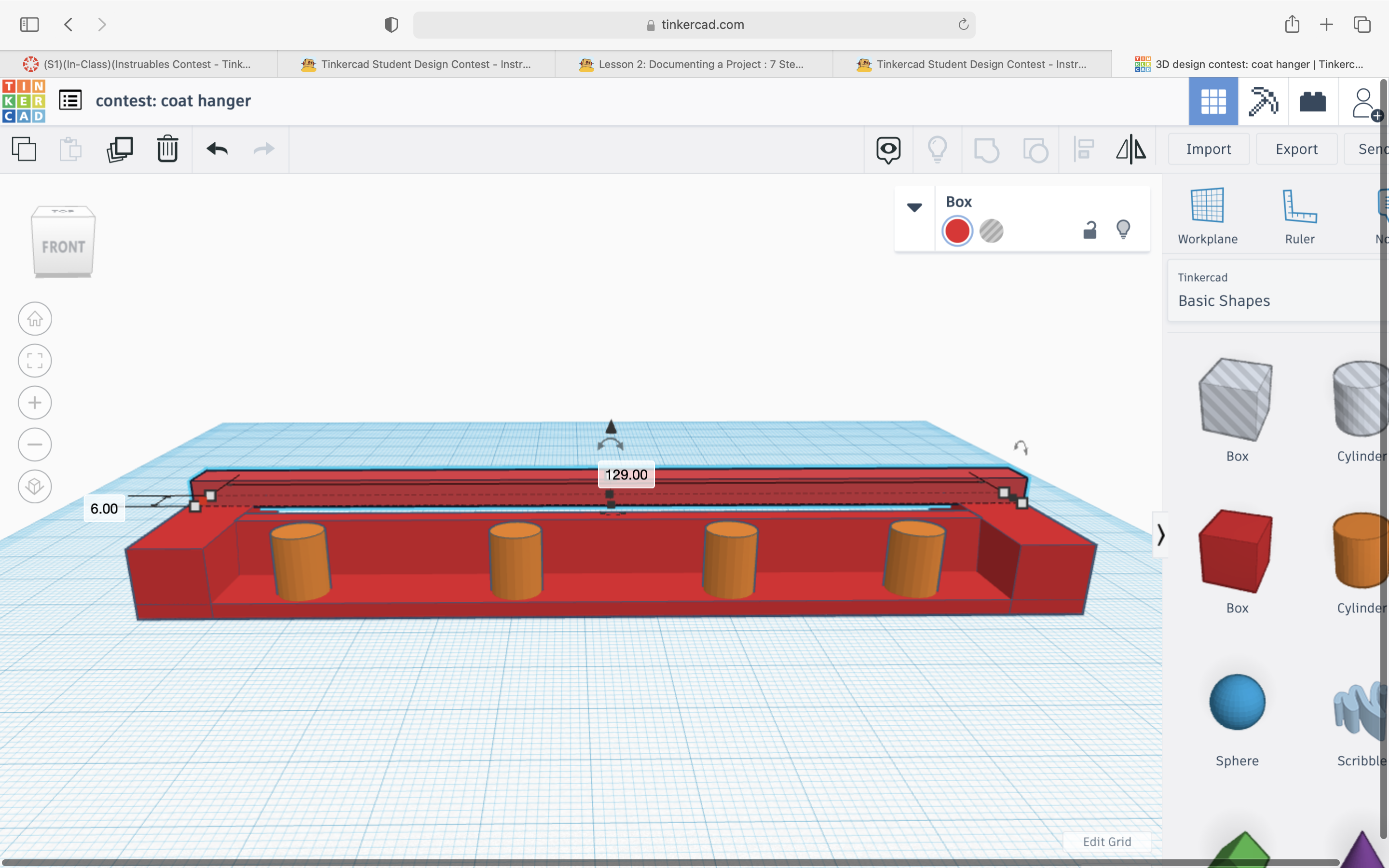Click the 6.00 dimension field
The height and width of the screenshot is (868, 1389).
104,509
